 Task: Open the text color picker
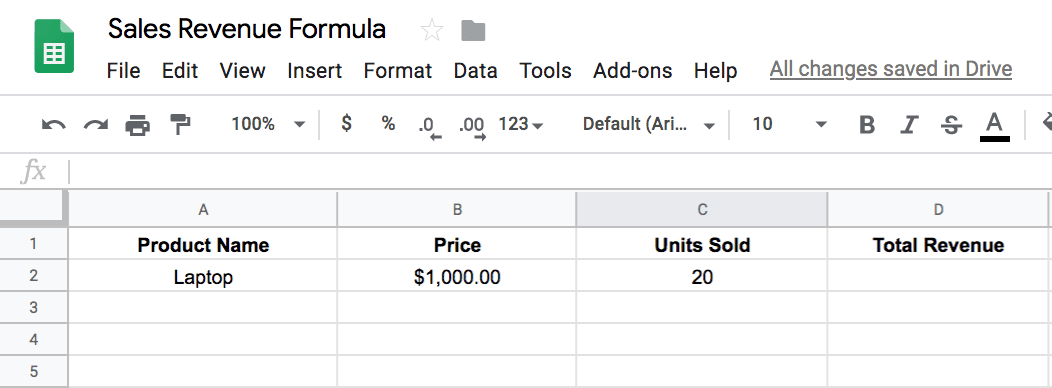point(994,126)
